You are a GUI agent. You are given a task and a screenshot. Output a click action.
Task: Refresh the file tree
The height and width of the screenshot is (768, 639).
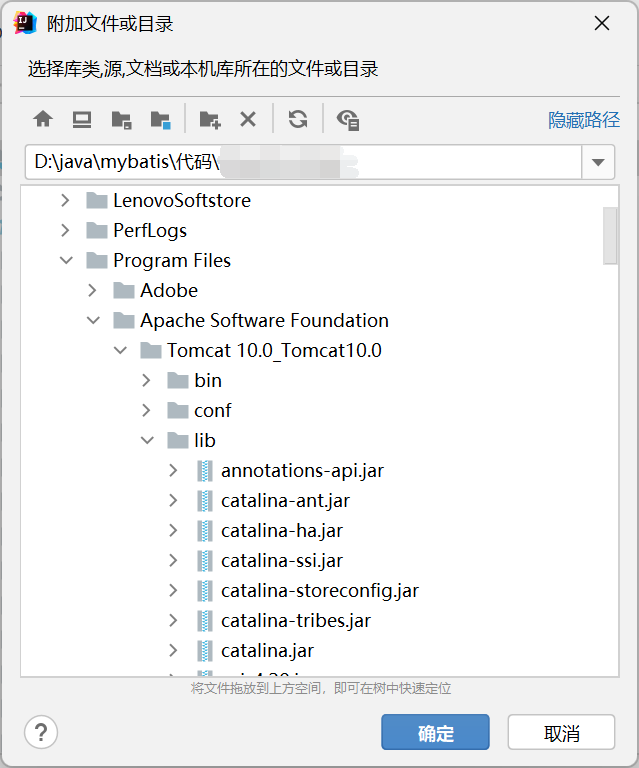(x=297, y=120)
